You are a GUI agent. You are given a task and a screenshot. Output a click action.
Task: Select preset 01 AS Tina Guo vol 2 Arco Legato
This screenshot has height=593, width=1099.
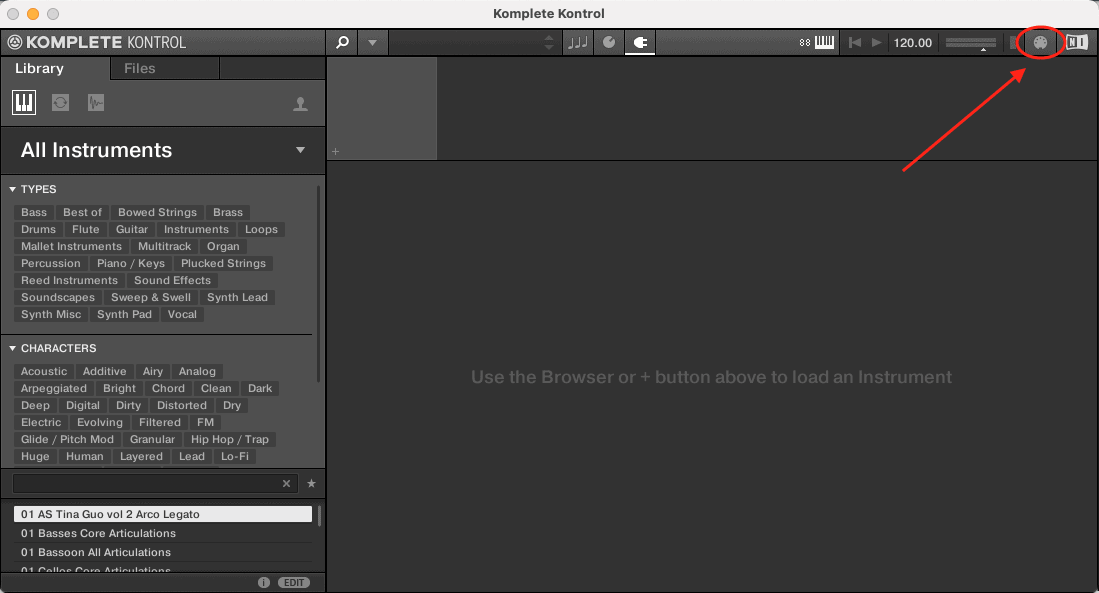click(x=163, y=514)
